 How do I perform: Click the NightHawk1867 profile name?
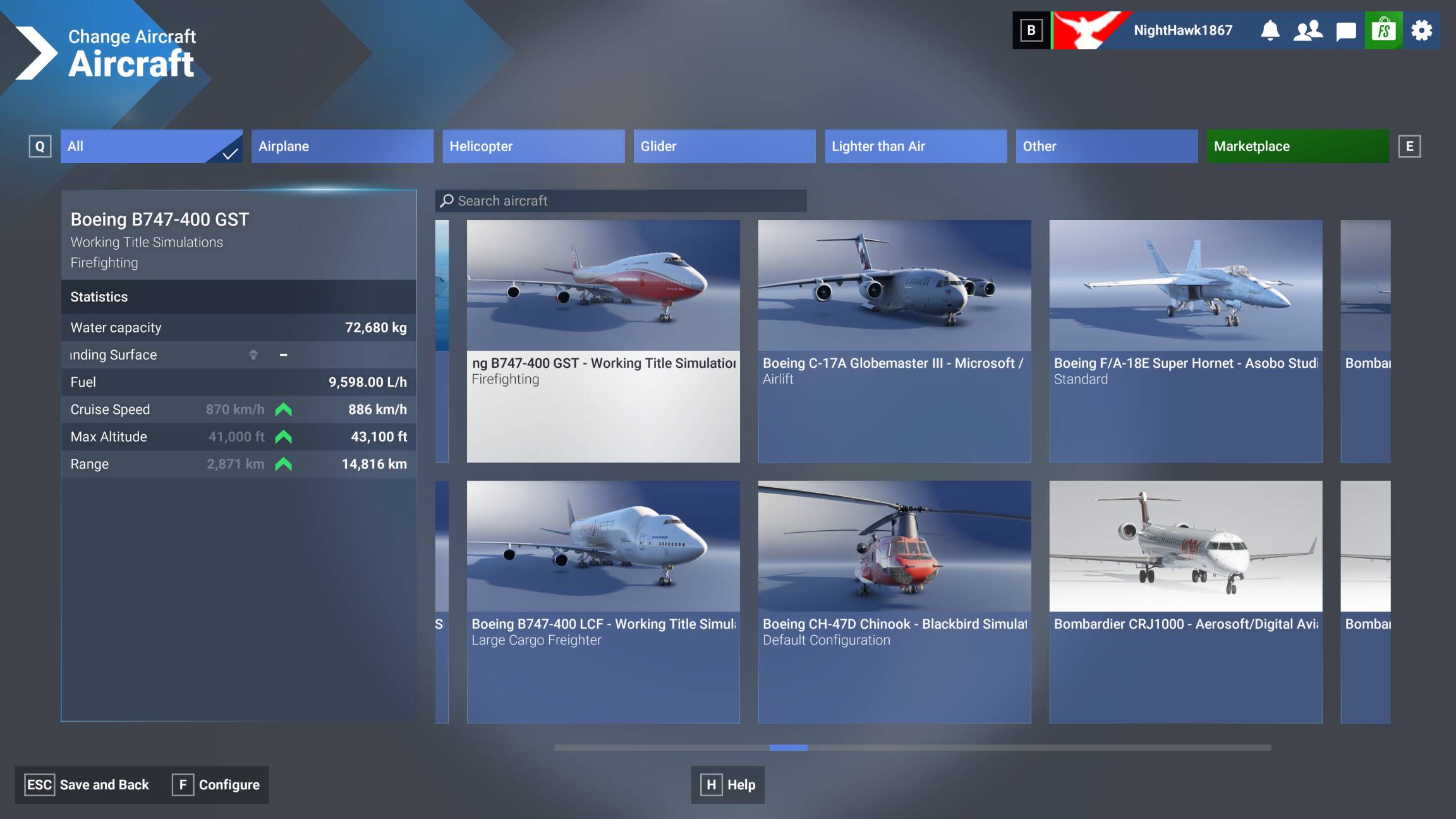[1183, 30]
